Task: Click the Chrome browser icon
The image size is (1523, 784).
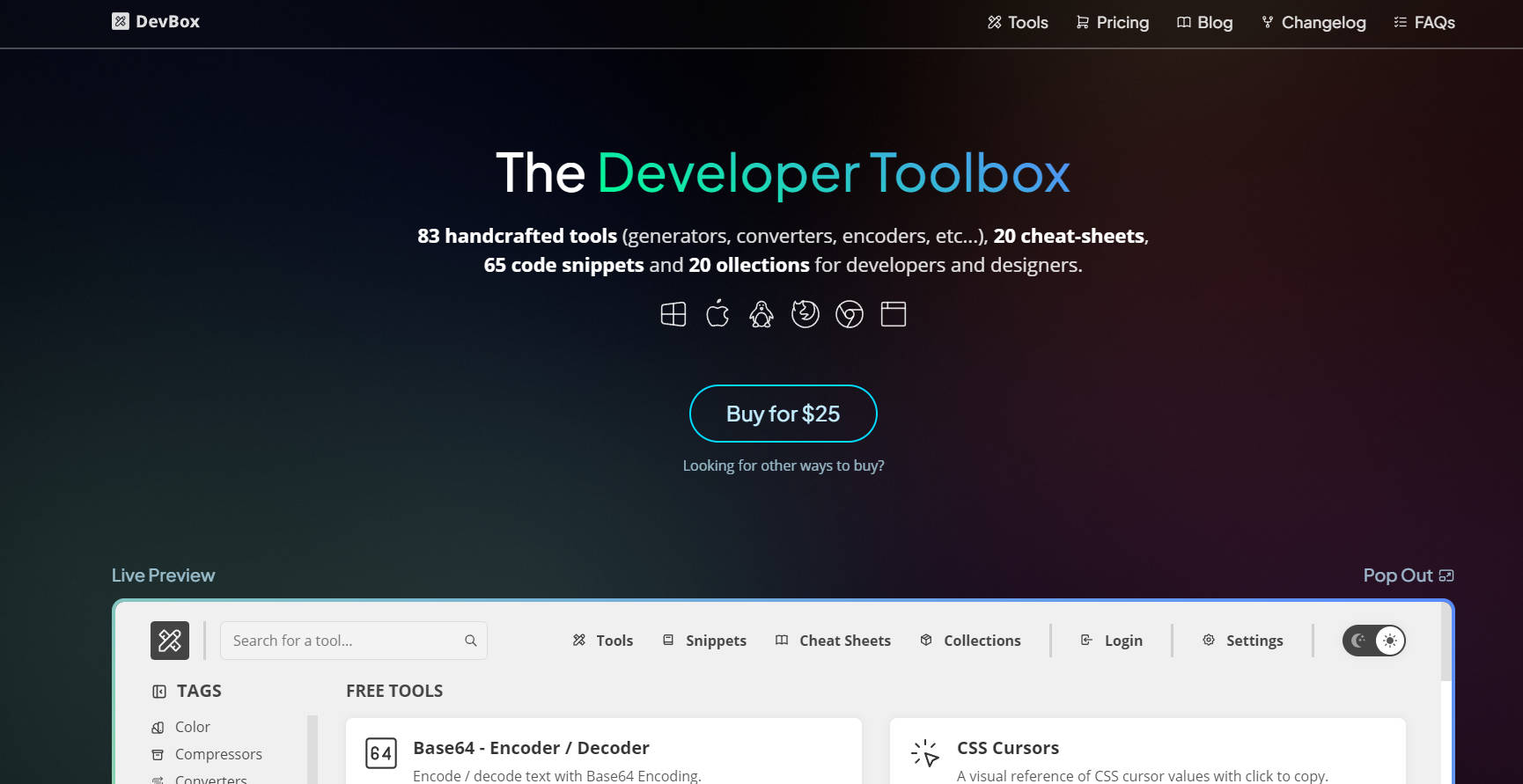Action: tap(850, 314)
